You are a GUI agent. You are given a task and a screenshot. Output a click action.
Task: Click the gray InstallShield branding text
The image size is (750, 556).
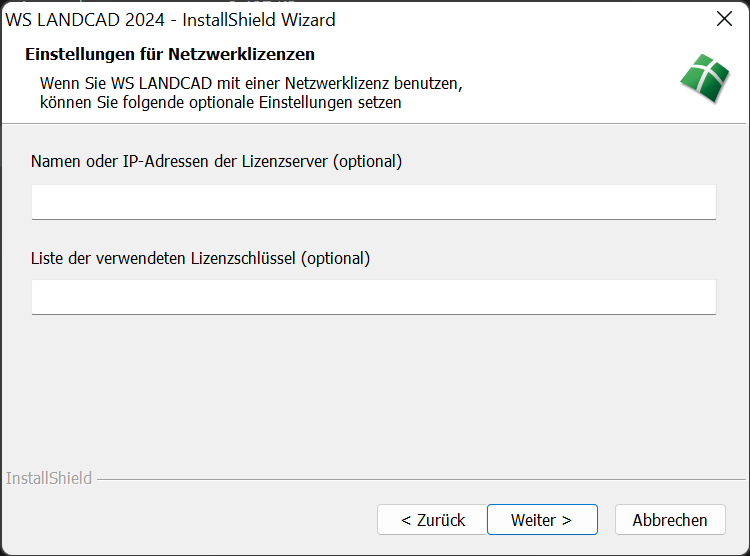point(49,479)
